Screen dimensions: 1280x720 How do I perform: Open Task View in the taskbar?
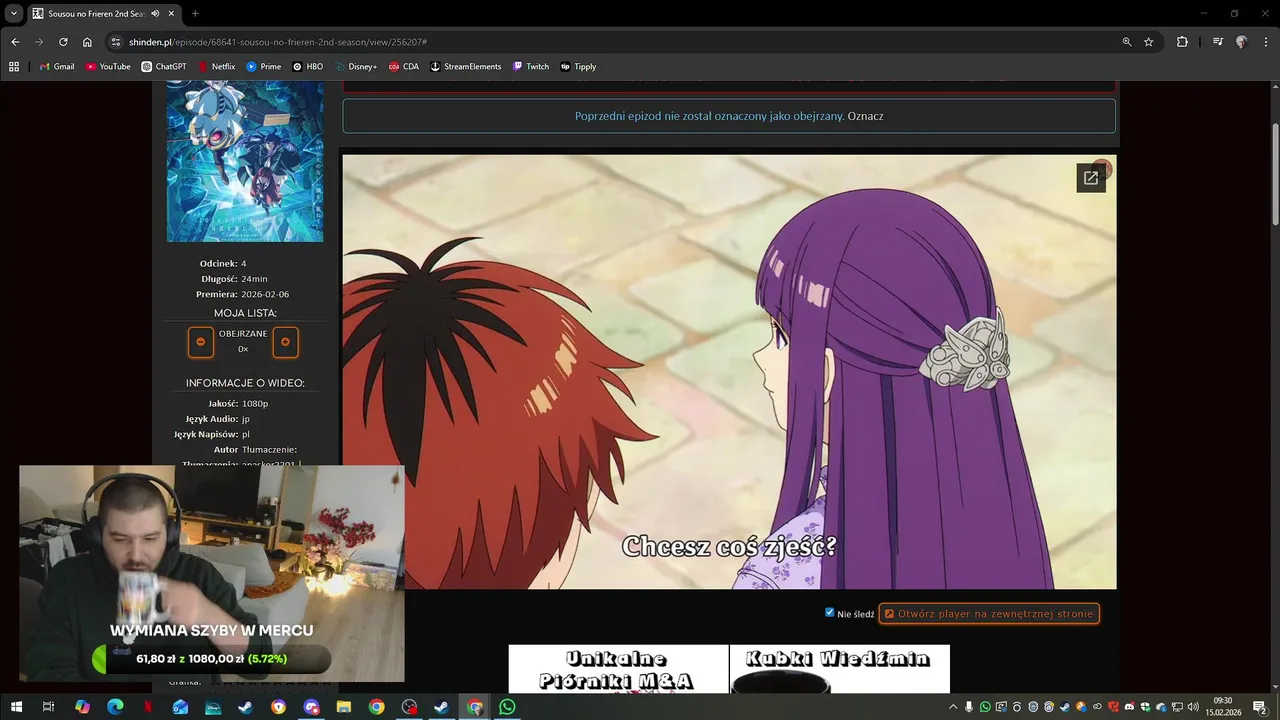pos(48,707)
